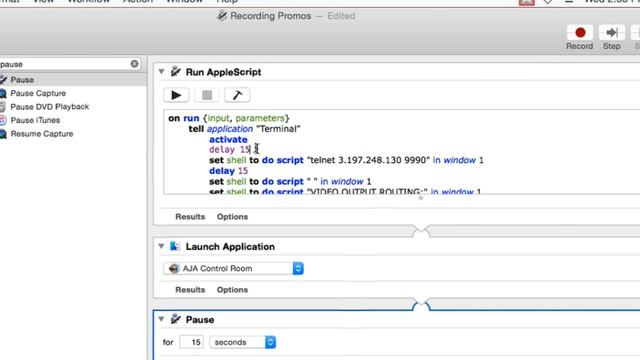Compile the script with hammer button
This screenshot has width=640, height=360.
[x=237, y=95]
